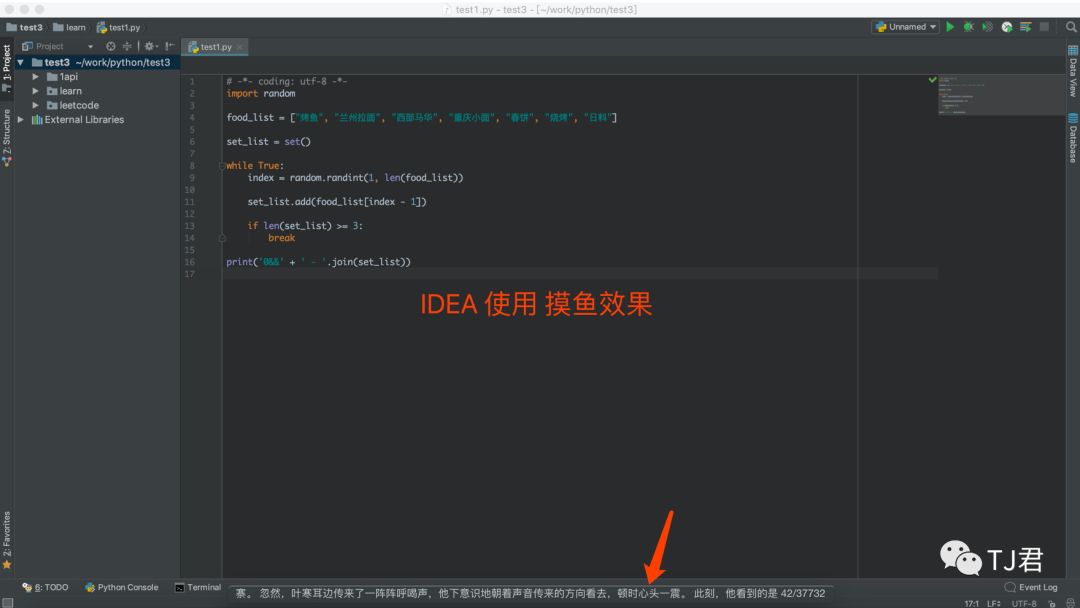This screenshot has width=1080, height=608.
Task: Open the Python Console tab
Action: 121,587
